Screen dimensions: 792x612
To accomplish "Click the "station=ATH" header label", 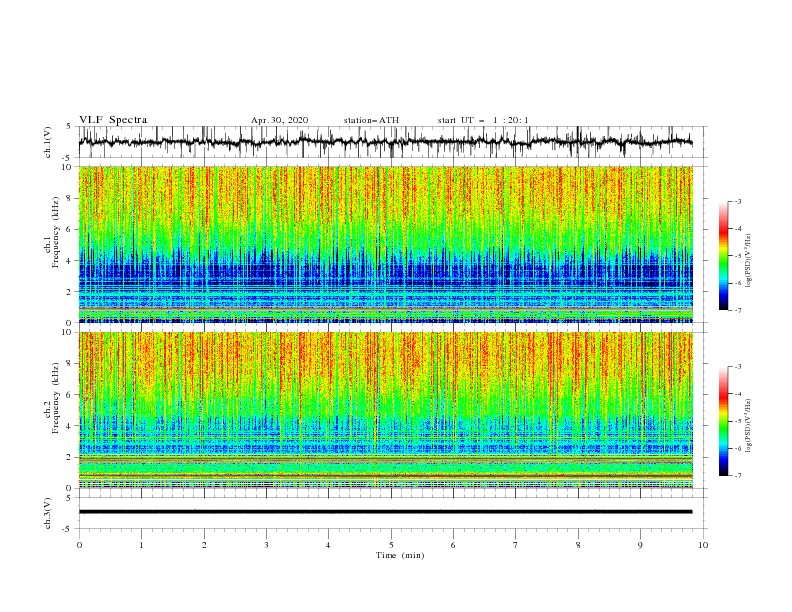I will coord(371,120).
